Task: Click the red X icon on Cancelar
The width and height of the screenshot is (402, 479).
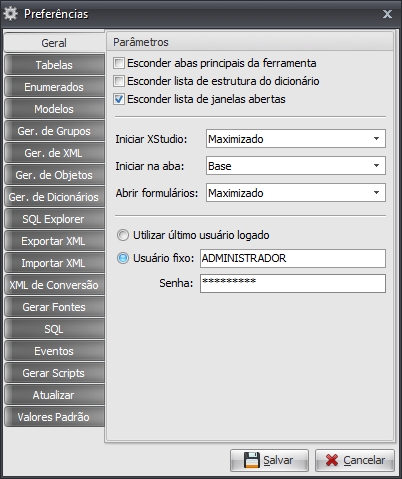Action: pos(332,460)
